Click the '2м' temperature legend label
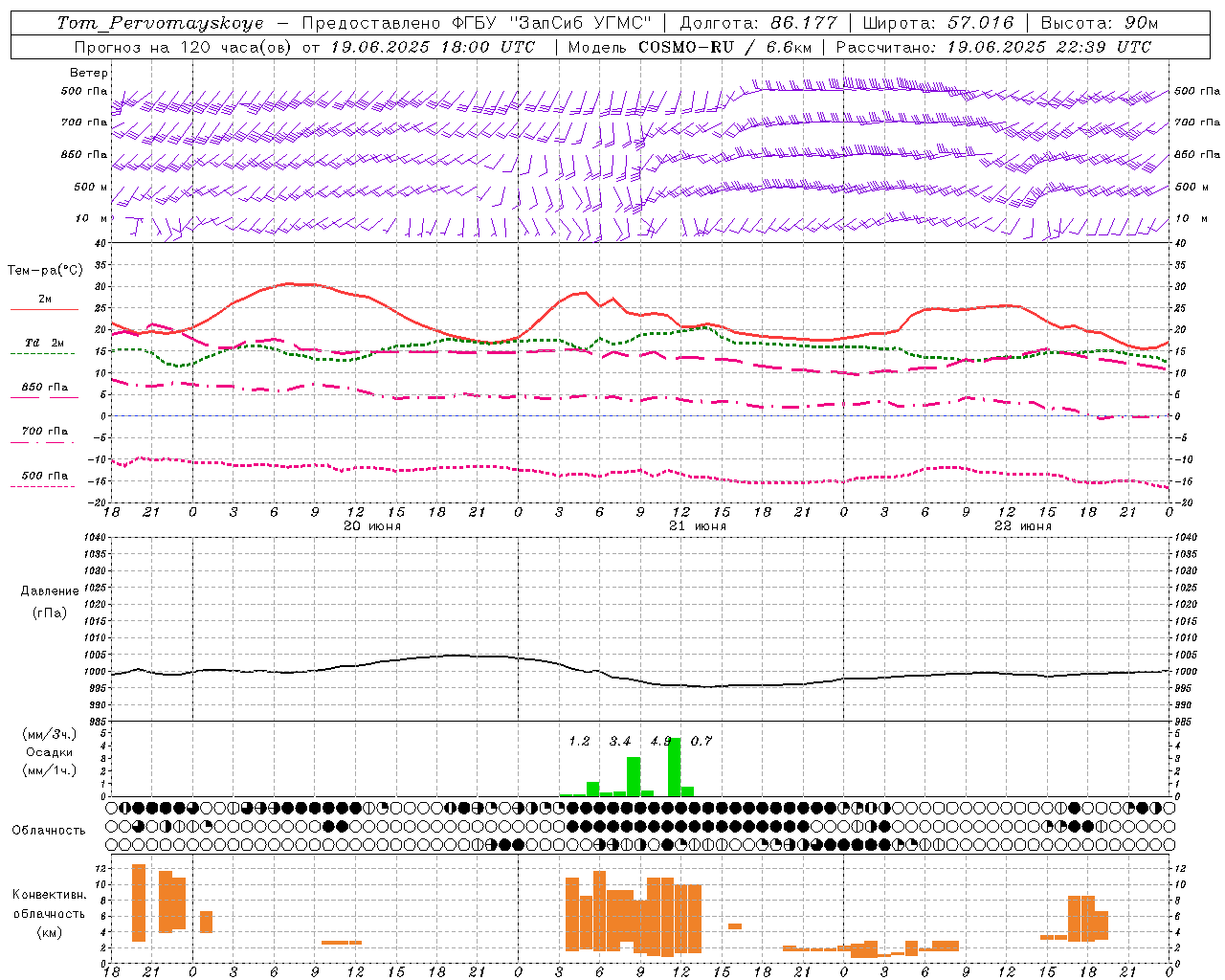1225x980 pixels. pos(45,299)
